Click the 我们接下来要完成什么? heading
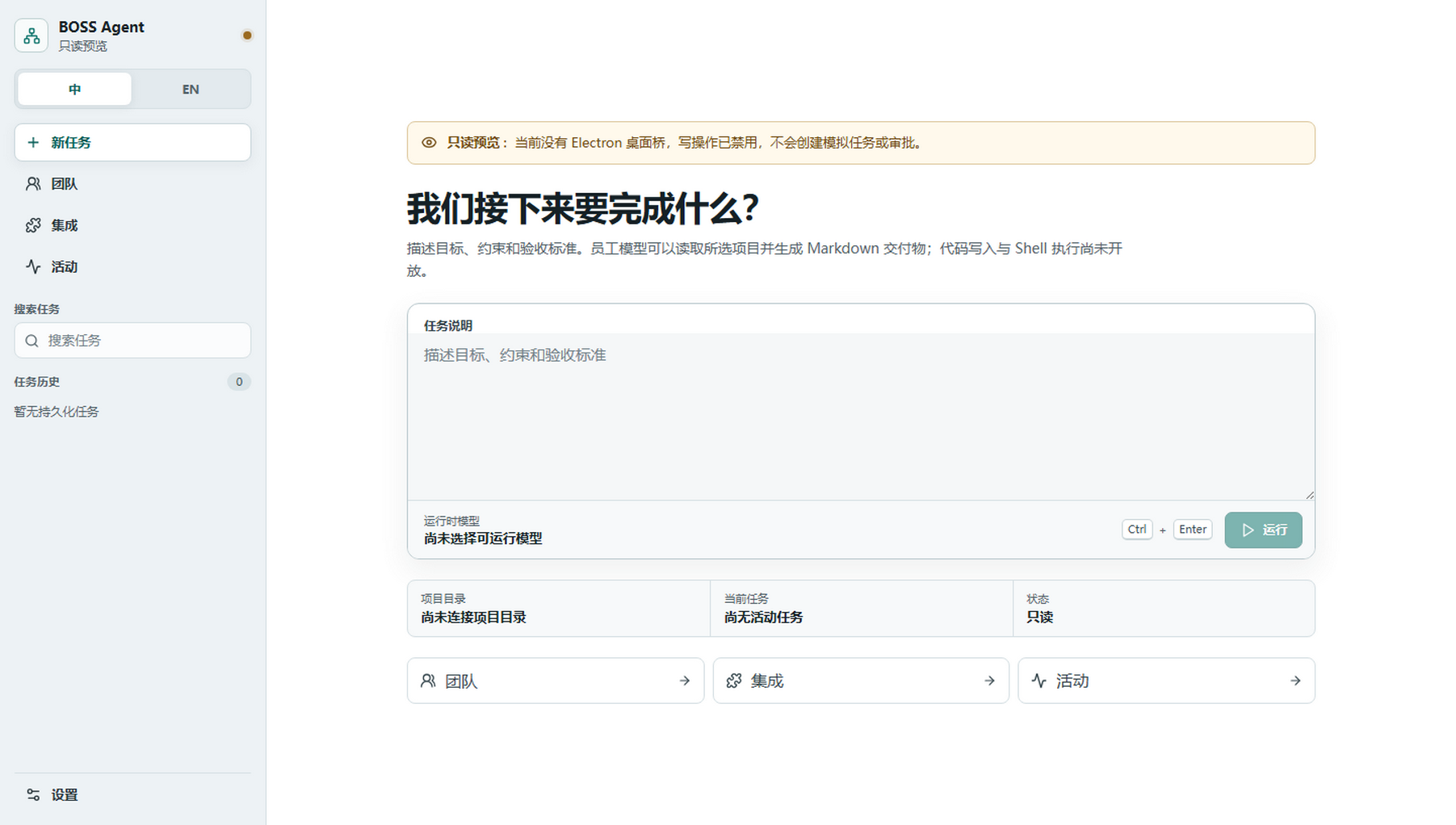Viewport: 1456px width, 825px height. coord(582,209)
